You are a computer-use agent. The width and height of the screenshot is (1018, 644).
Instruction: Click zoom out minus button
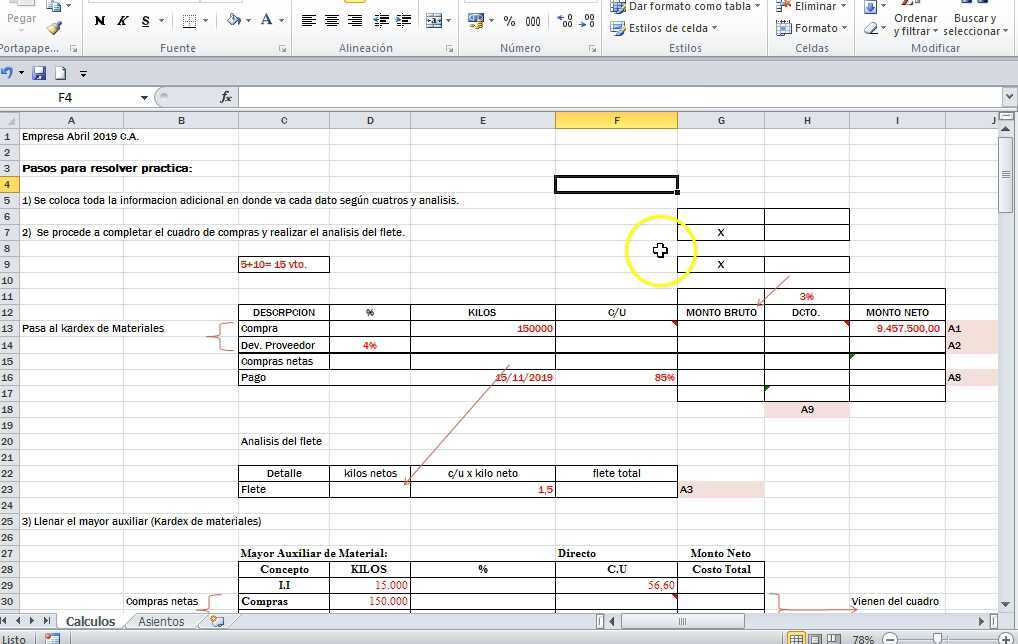[890, 639]
